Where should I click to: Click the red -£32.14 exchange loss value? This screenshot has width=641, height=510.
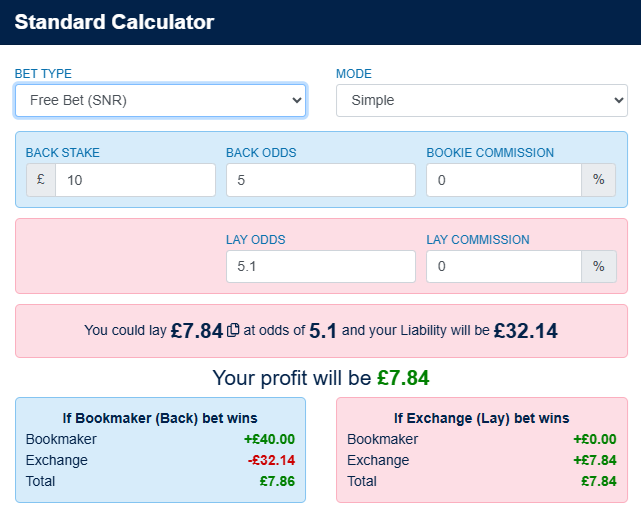271,460
